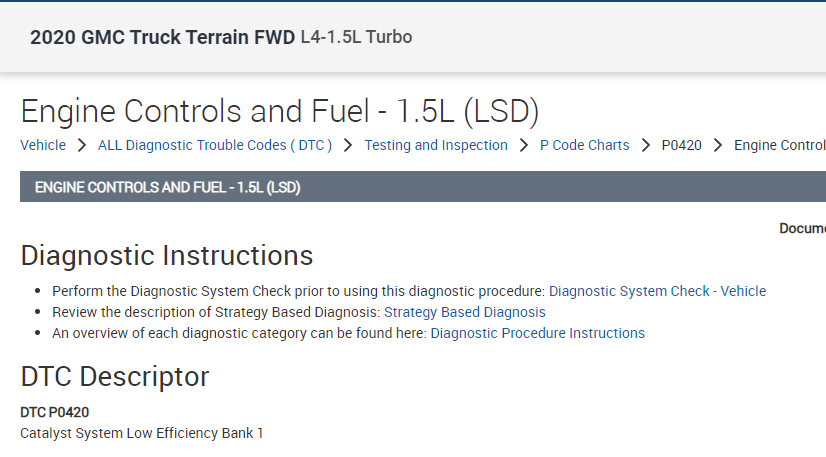The width and height of the screenshot is (826, 457).
Task: Click the chevron after Testing and Inspection
Action: [x=524, y=145]
